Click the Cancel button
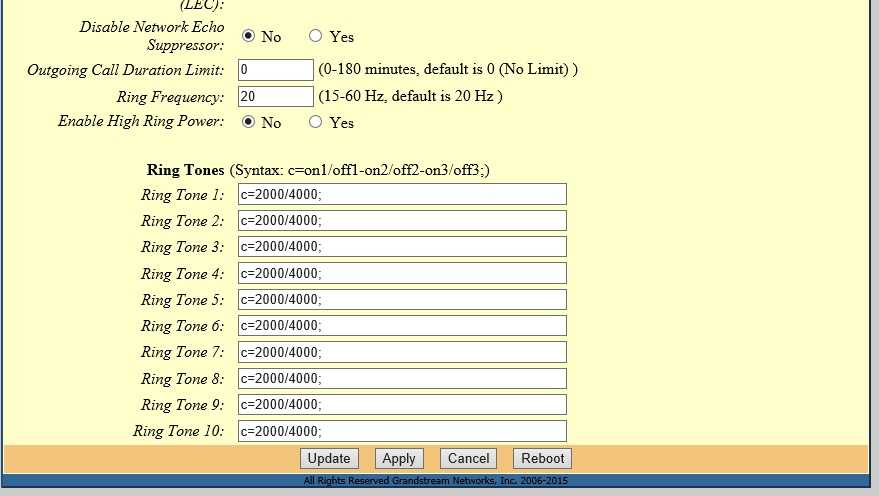The image size is (879, 496). [468, 458]
